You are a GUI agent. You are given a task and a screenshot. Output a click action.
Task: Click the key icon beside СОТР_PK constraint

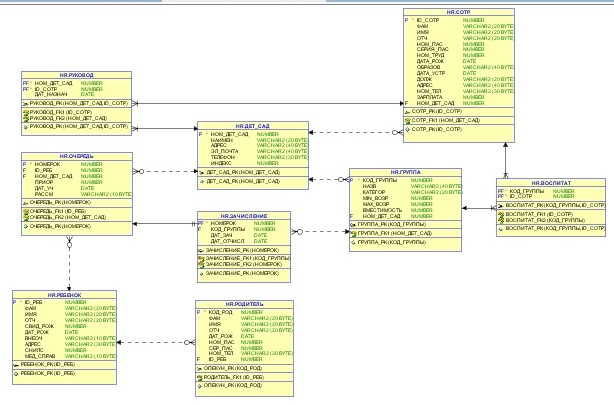[x=408, y=112]
